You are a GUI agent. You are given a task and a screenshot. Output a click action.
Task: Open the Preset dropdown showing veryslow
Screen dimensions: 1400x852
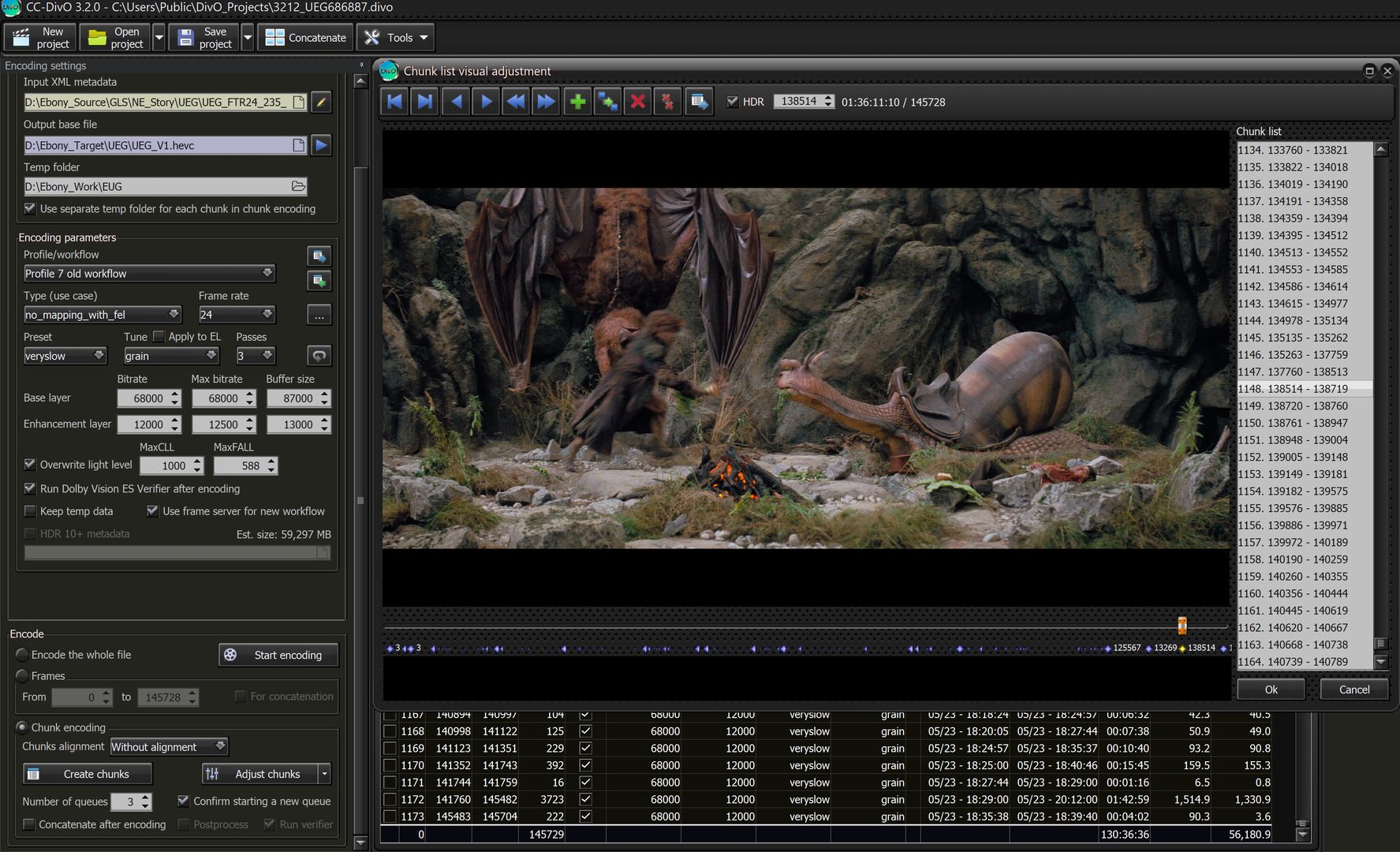(x=65, y=356)
